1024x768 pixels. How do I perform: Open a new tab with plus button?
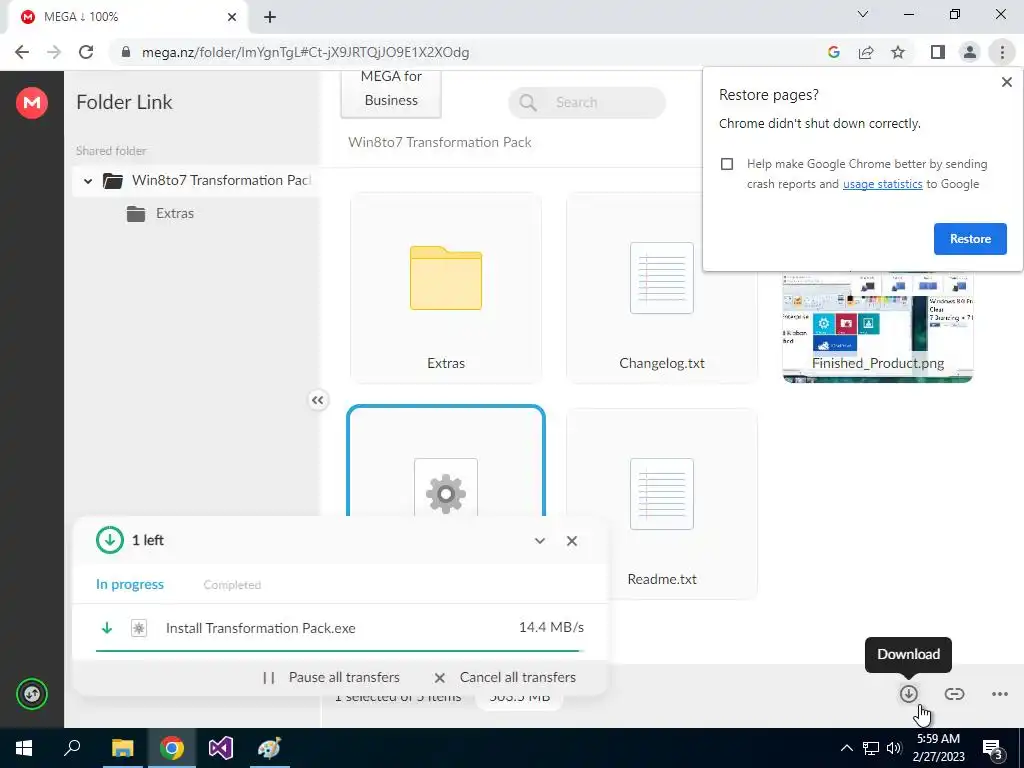pyautogui.click(x=270, y=17)
